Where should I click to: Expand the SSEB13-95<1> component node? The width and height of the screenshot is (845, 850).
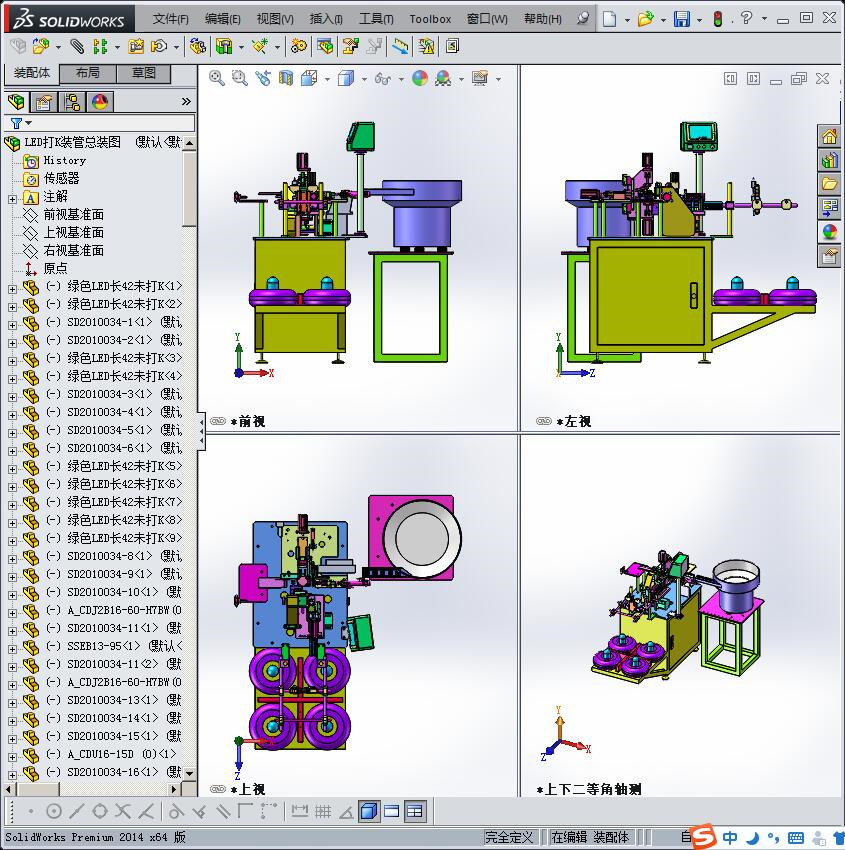point(12,649)
